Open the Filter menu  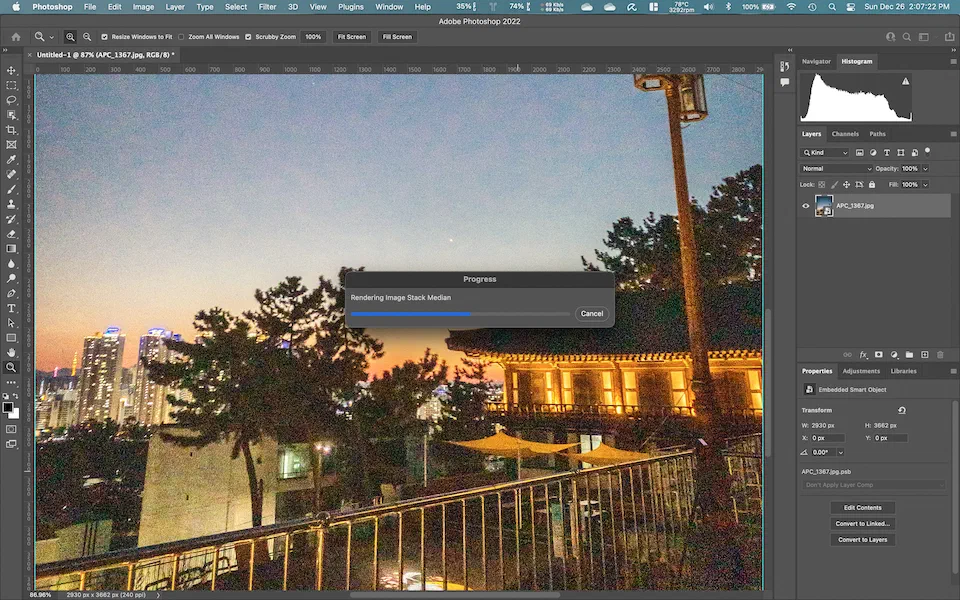tap(267, 7)
